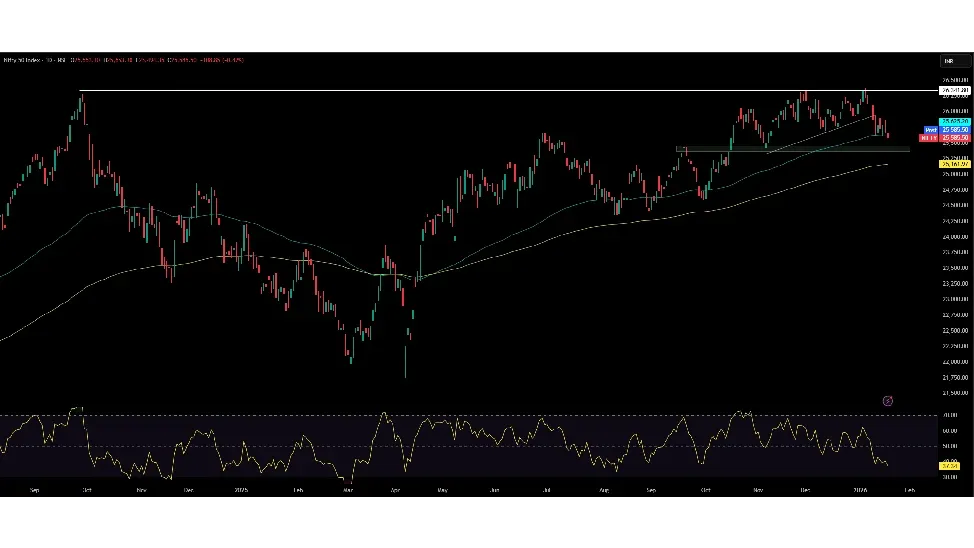Click the white resistance price label on axis
This screenshot has height=548, width=974.
[x=955, y=90]
